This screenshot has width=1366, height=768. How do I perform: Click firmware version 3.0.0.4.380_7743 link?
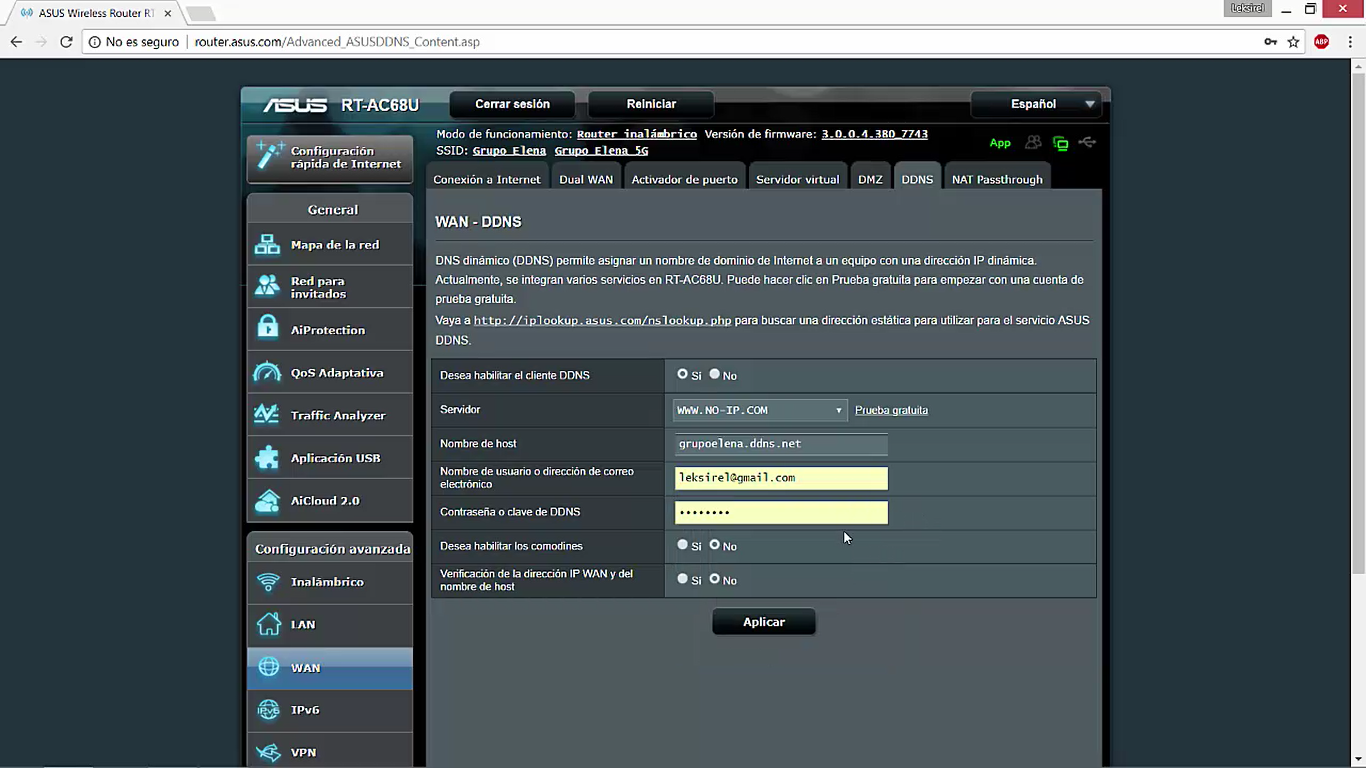[875, 134]
